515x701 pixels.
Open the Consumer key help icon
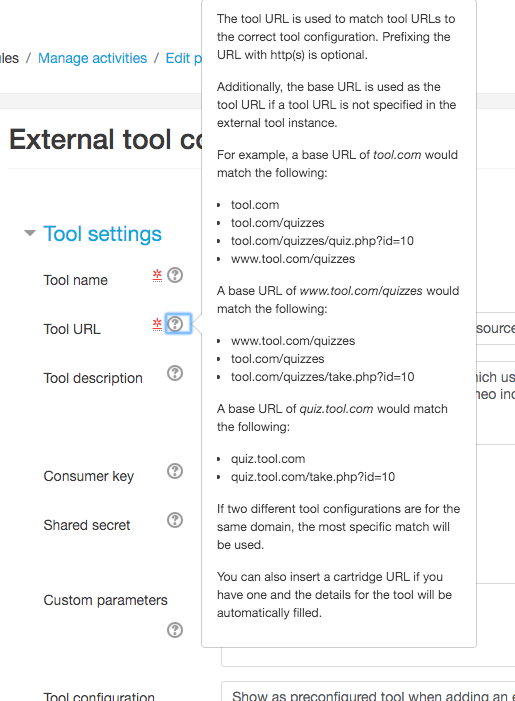tap(175, 471)
